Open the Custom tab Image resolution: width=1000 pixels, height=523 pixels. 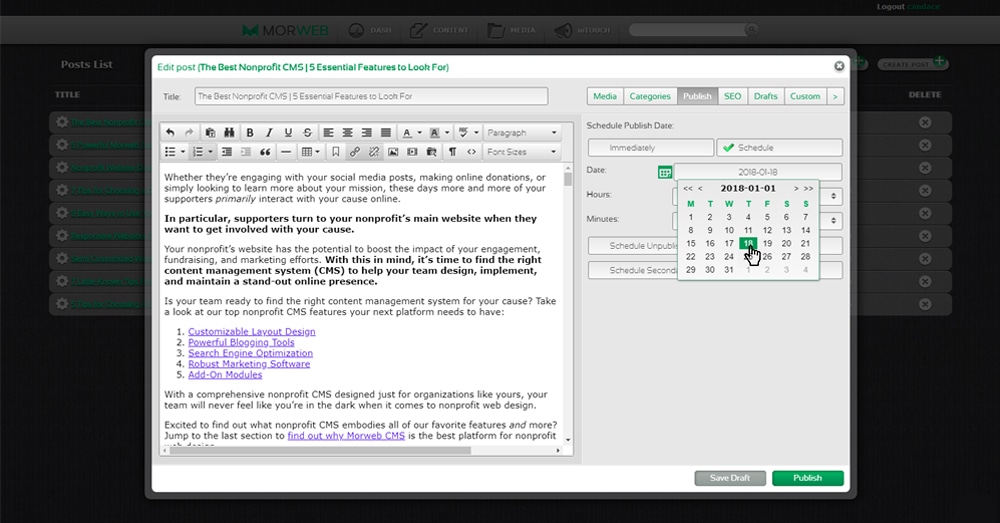805,96
